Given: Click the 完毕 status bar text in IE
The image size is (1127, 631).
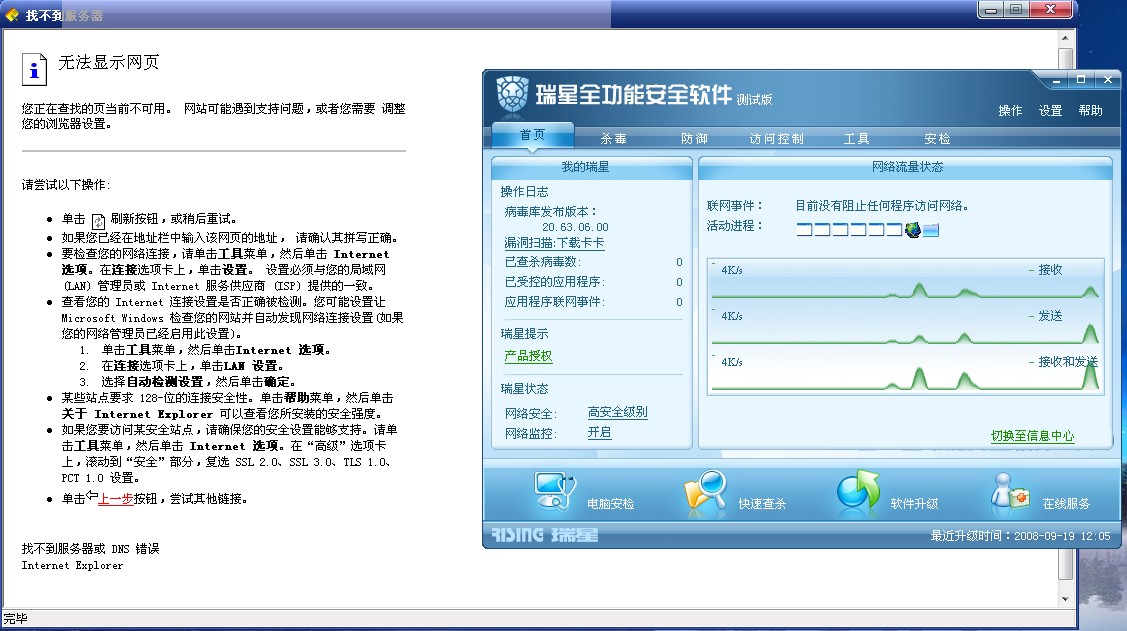Looking at the screenshot, I should pos(16,618).
